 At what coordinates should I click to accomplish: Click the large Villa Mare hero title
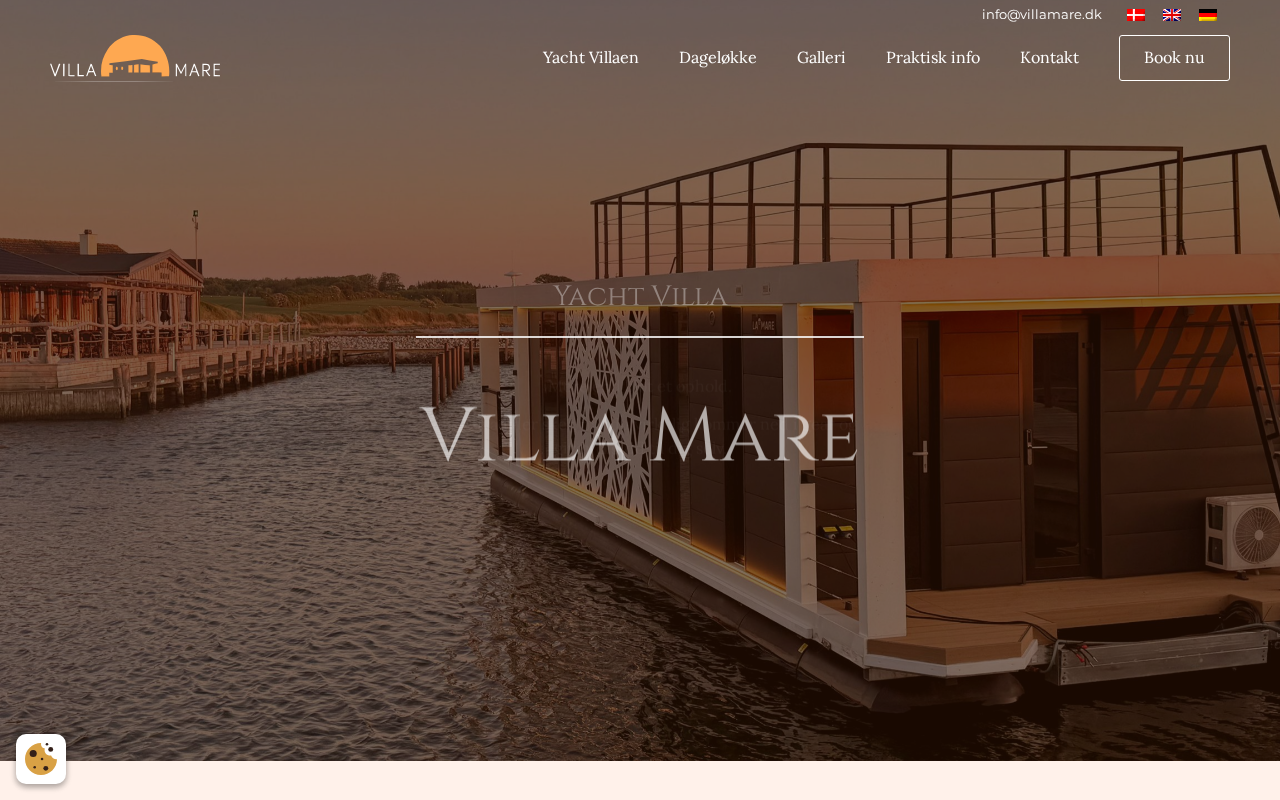tap(639, 436)
